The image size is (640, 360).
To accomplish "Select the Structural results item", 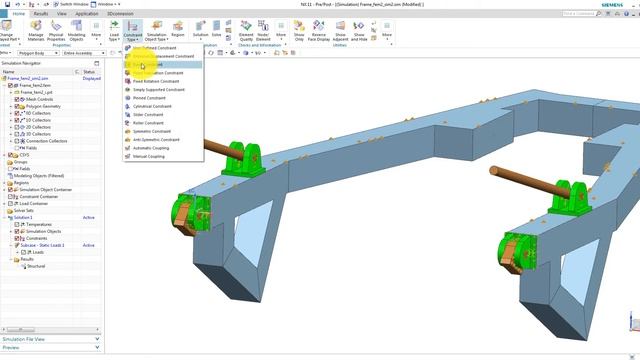I will 36,266.
